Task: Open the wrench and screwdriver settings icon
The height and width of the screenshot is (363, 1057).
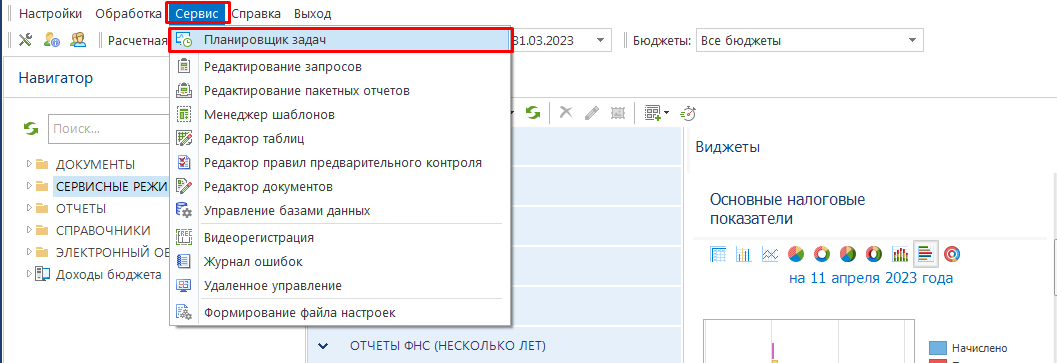Action: click(25, 40)
